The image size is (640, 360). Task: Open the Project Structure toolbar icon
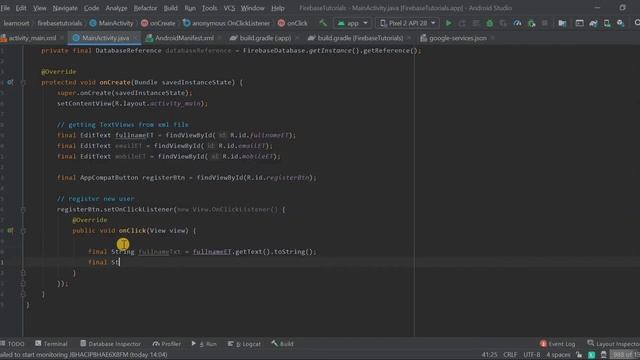tap(562, 23)
